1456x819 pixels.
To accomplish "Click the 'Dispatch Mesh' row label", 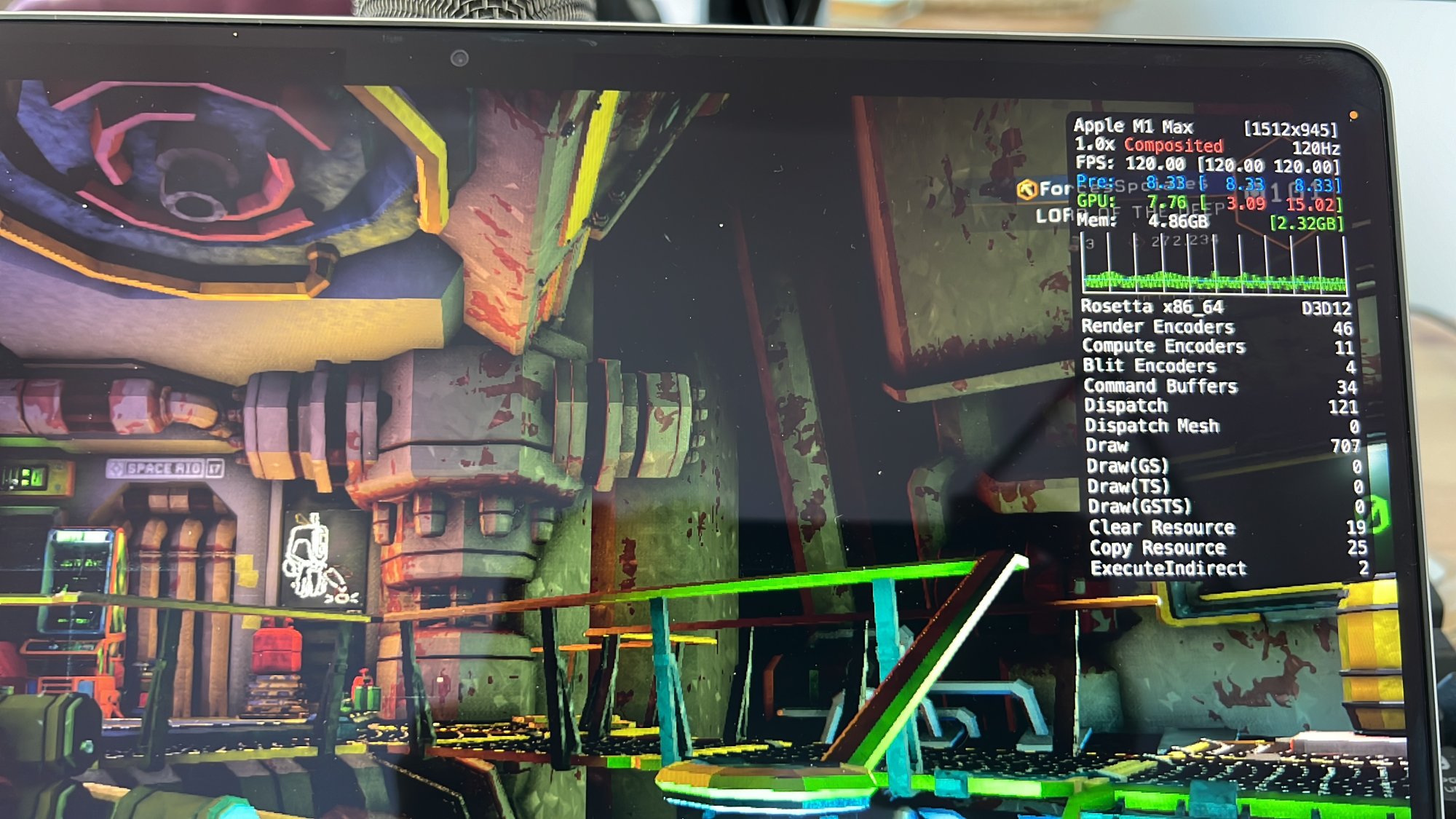I will pos(1152,426).
